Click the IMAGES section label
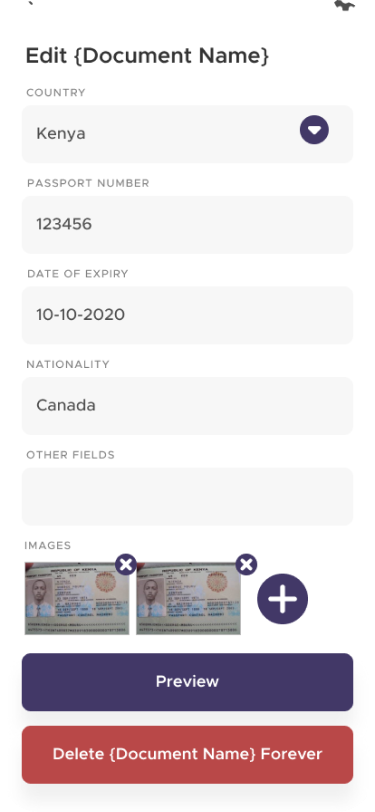The image size is (375, 812). pyautogui.click(x=48, y=545)
